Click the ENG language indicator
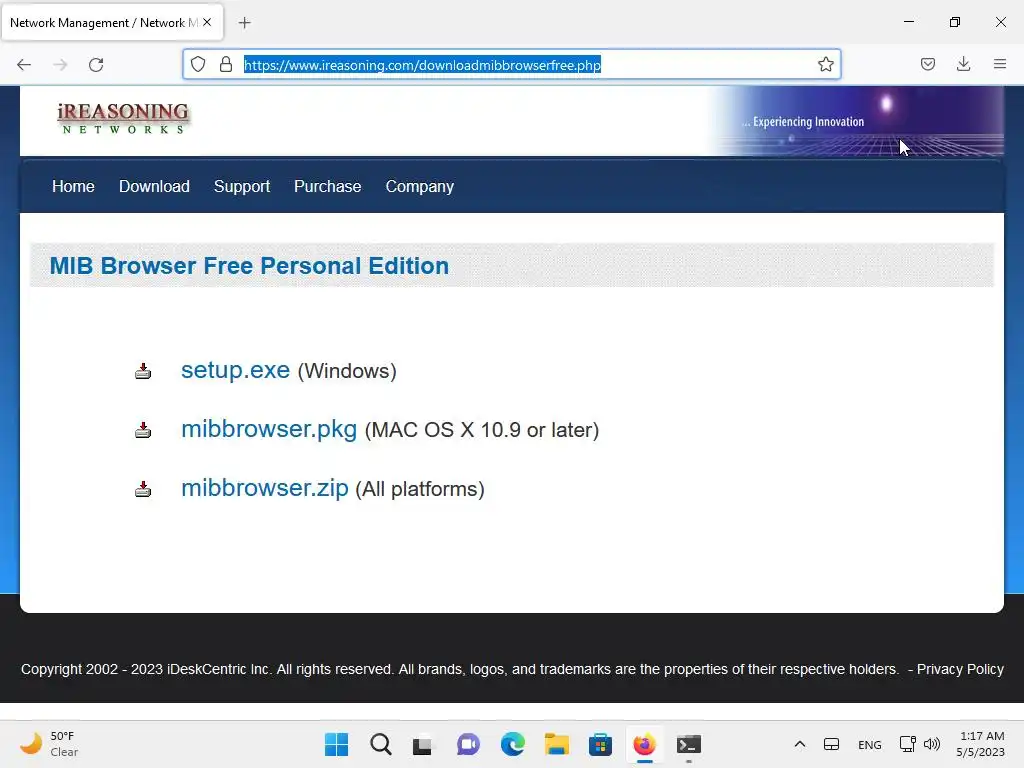Screen dimensions: 1024x768 [869, 745]
